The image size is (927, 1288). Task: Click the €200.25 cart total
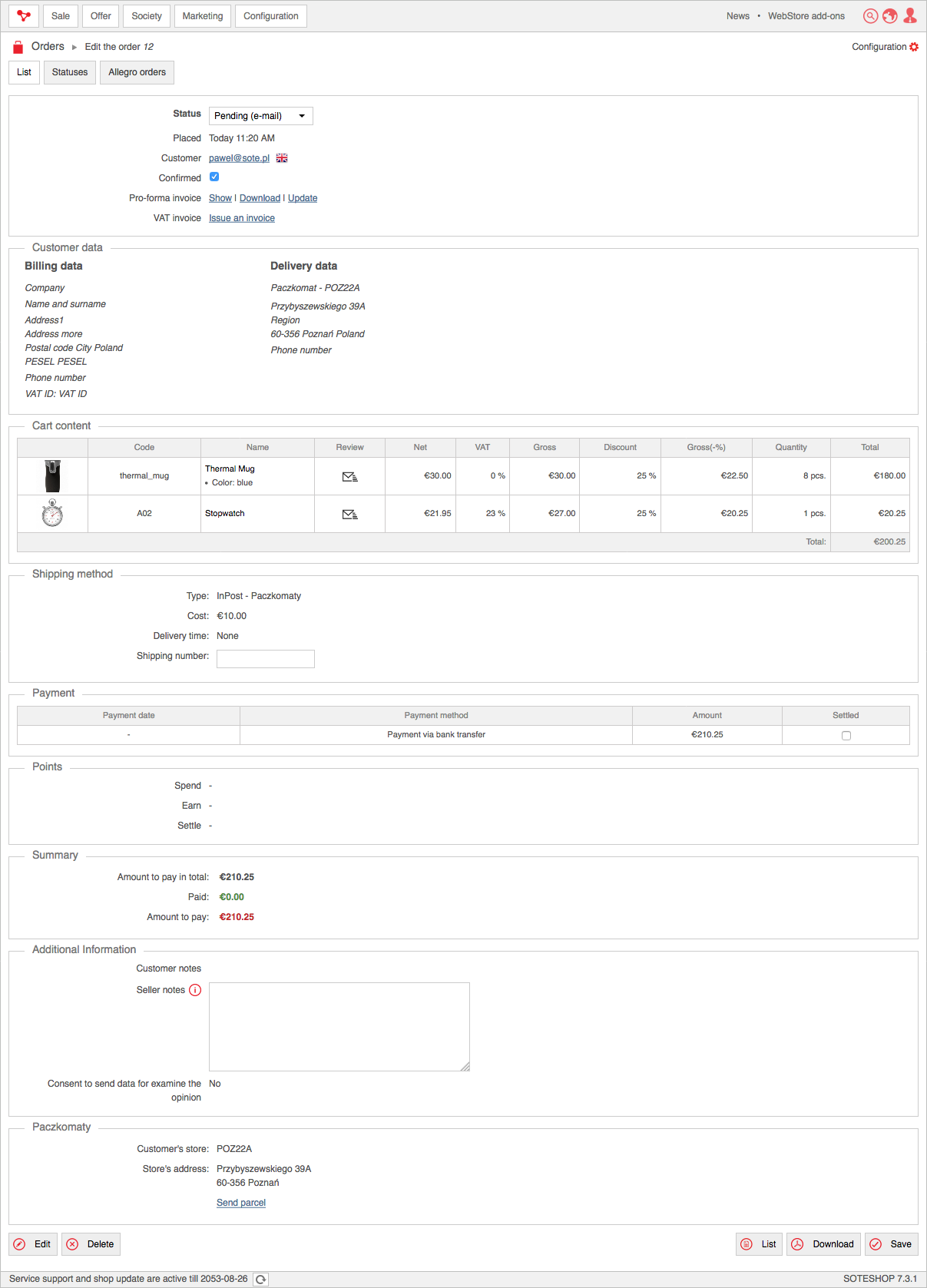889,542
